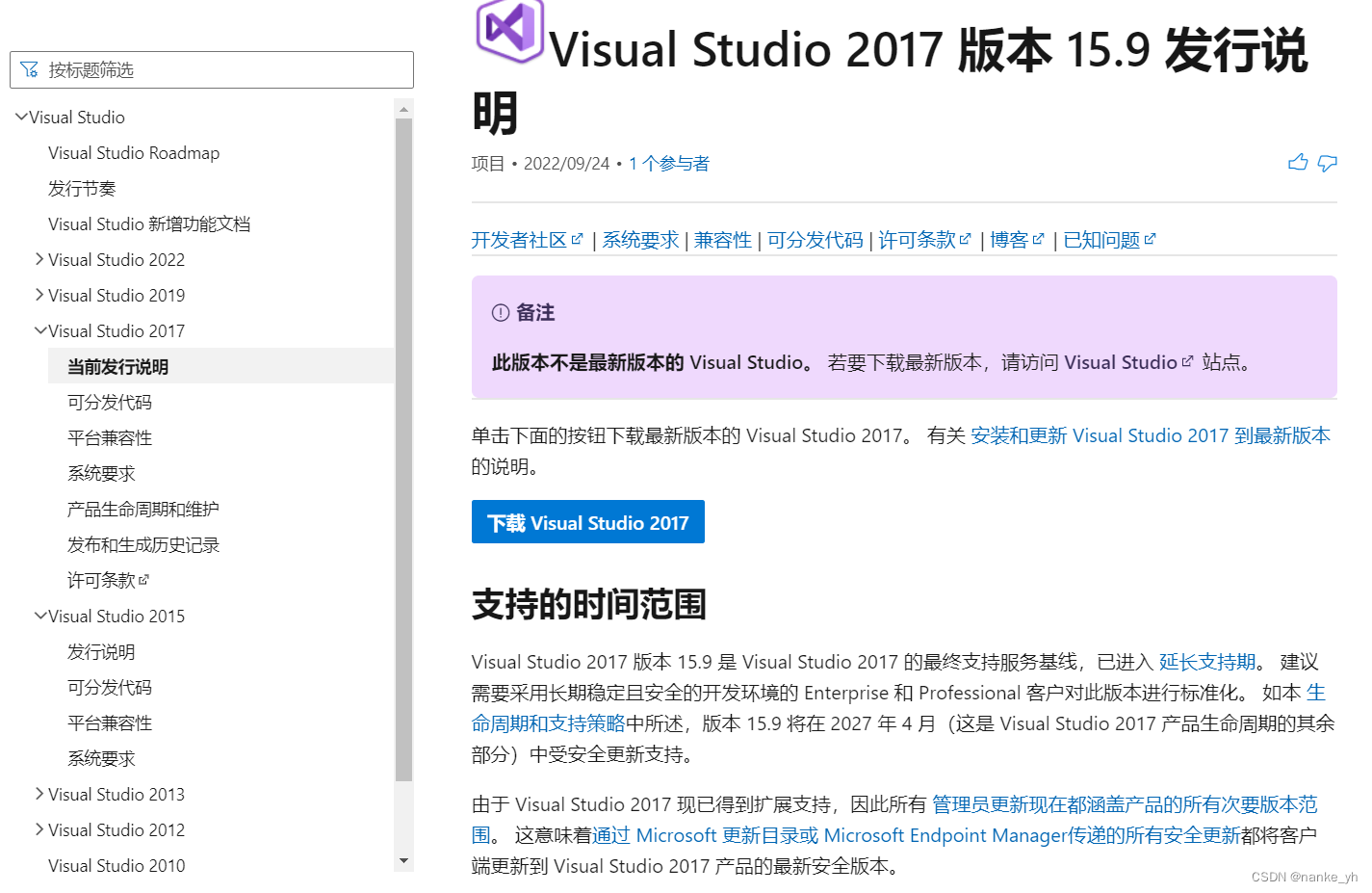Open Microsoft Endpoint Manager security updates link
Screen dimensions: 1372x893
click(x=916, y=835)
